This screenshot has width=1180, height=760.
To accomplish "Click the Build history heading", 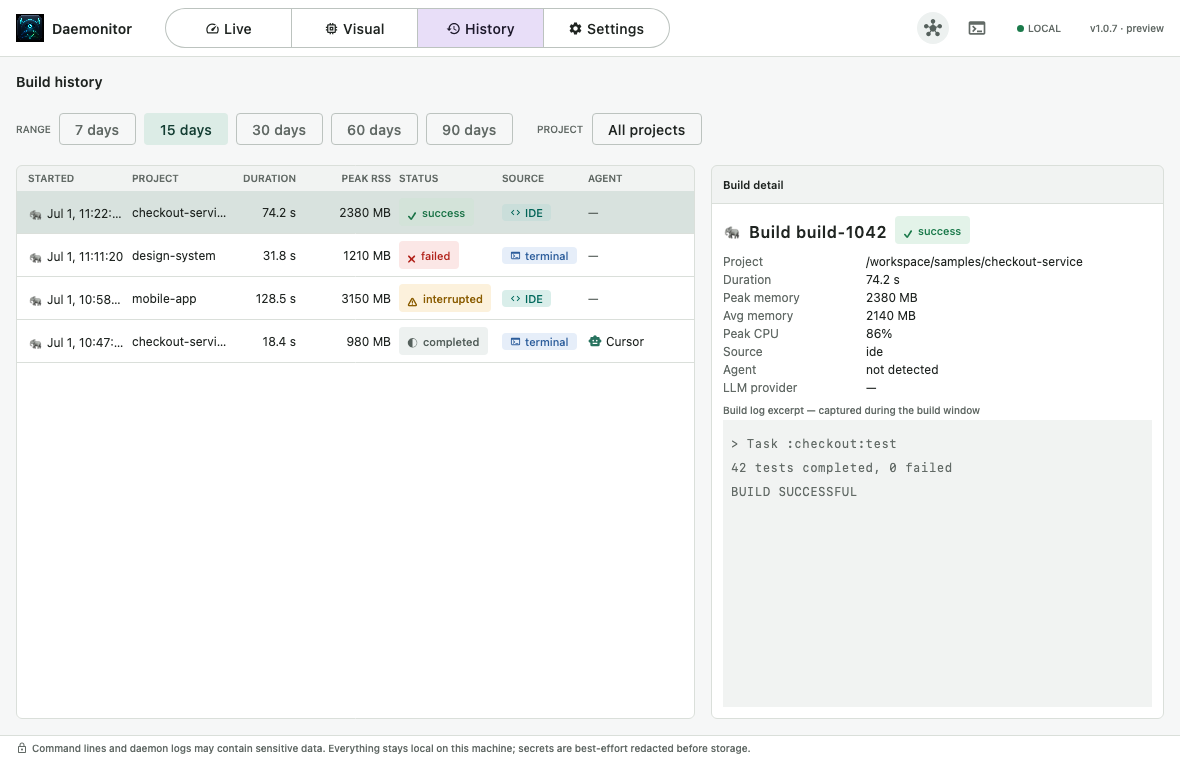I will click(59, 82).
